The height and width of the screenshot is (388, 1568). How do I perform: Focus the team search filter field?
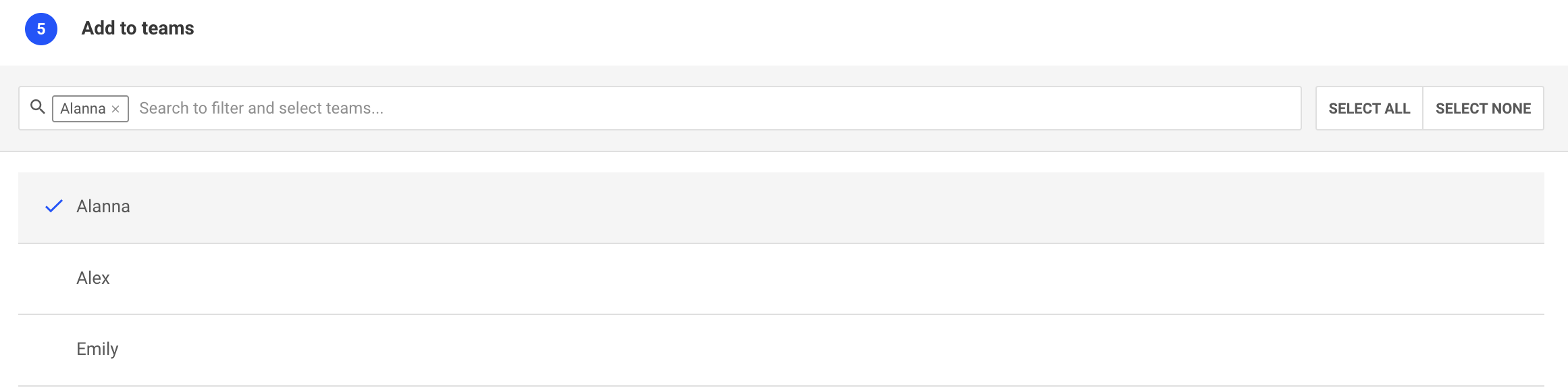(x=675, y=108)
